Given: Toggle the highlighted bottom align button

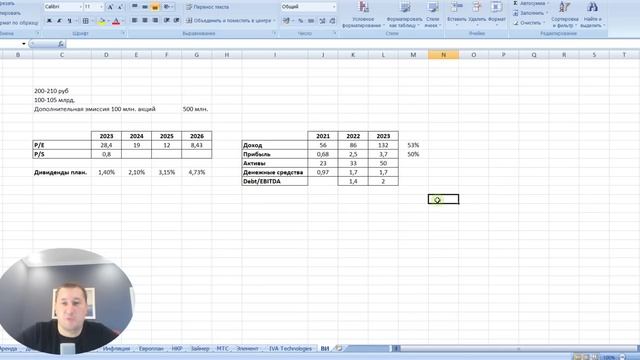Looking at the screenshot, I should (x=155, y=7).
